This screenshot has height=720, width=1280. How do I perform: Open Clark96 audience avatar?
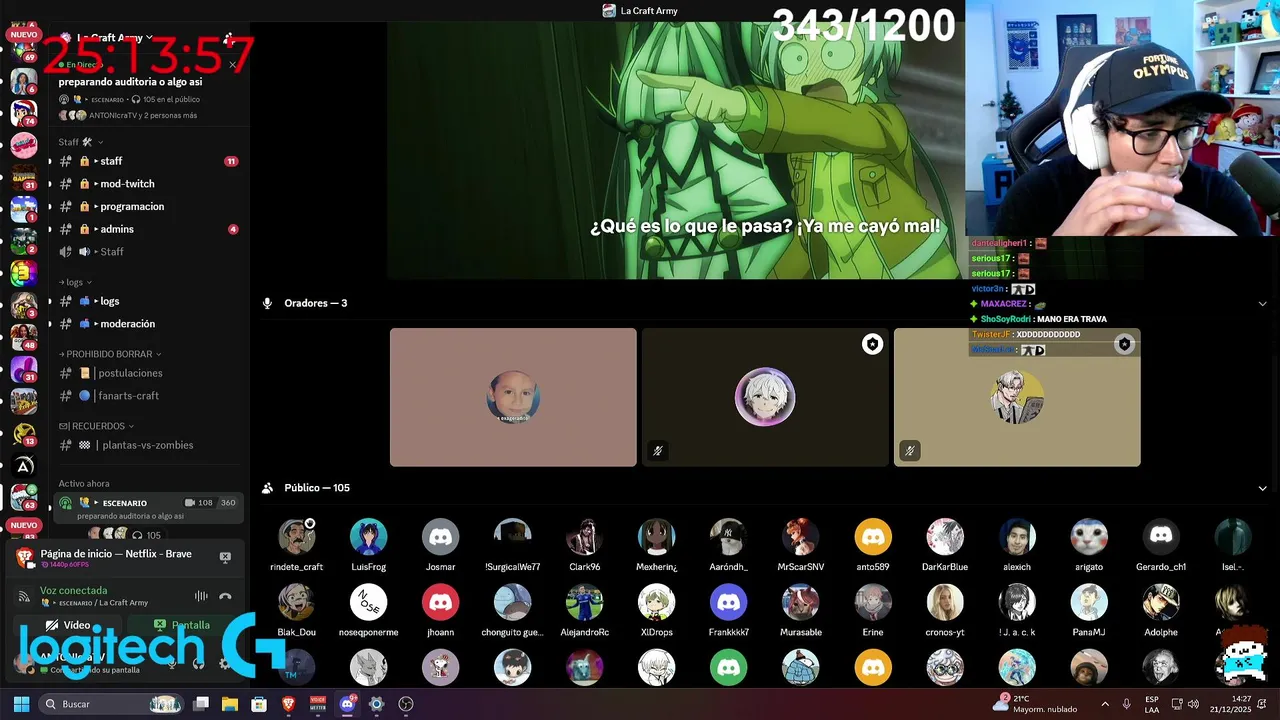(584, 537)
